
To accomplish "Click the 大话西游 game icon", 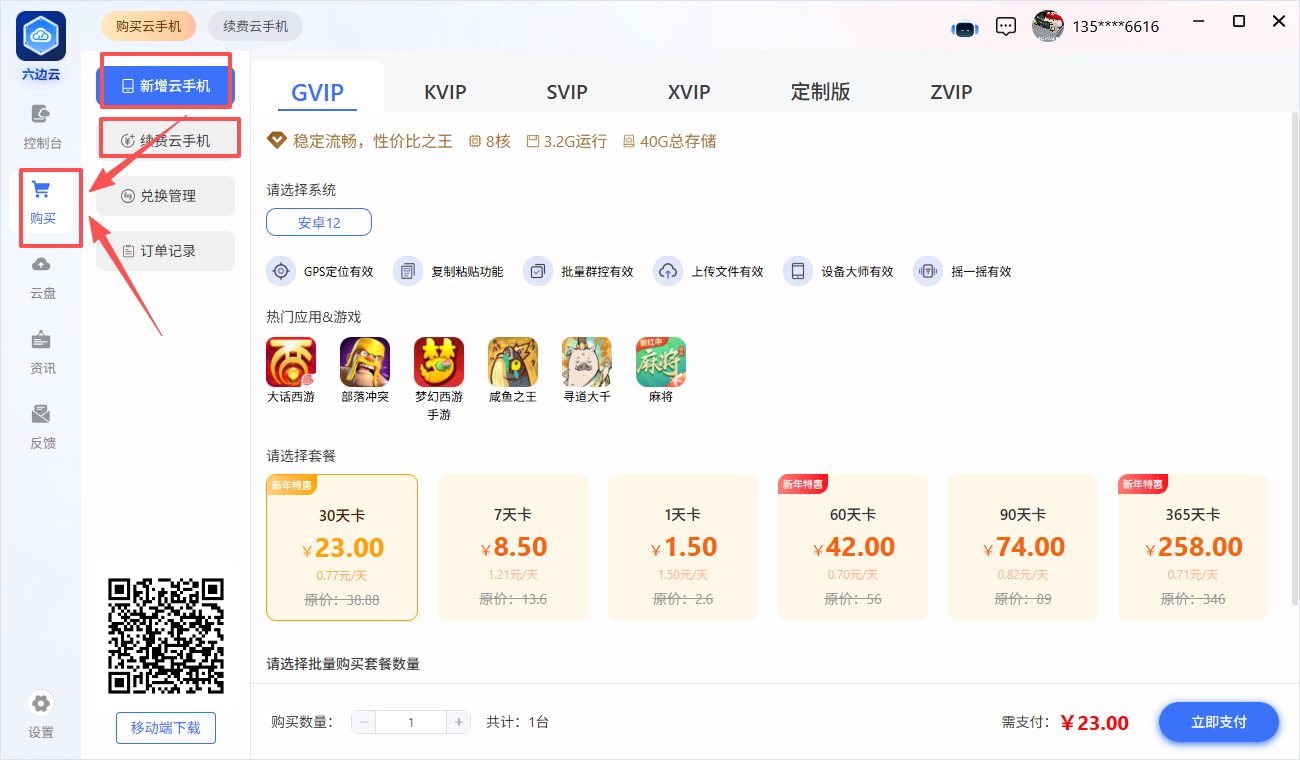I will (x=291, y=362).
